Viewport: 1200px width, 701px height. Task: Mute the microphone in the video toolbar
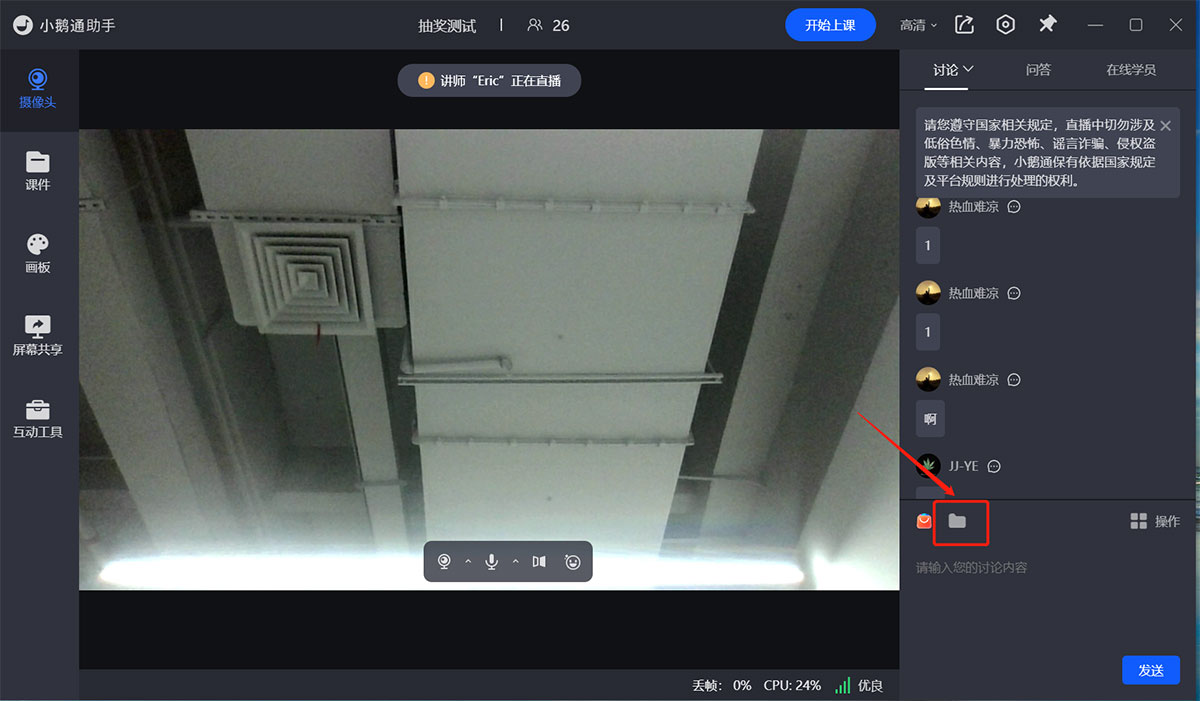[x=492, y=562]
